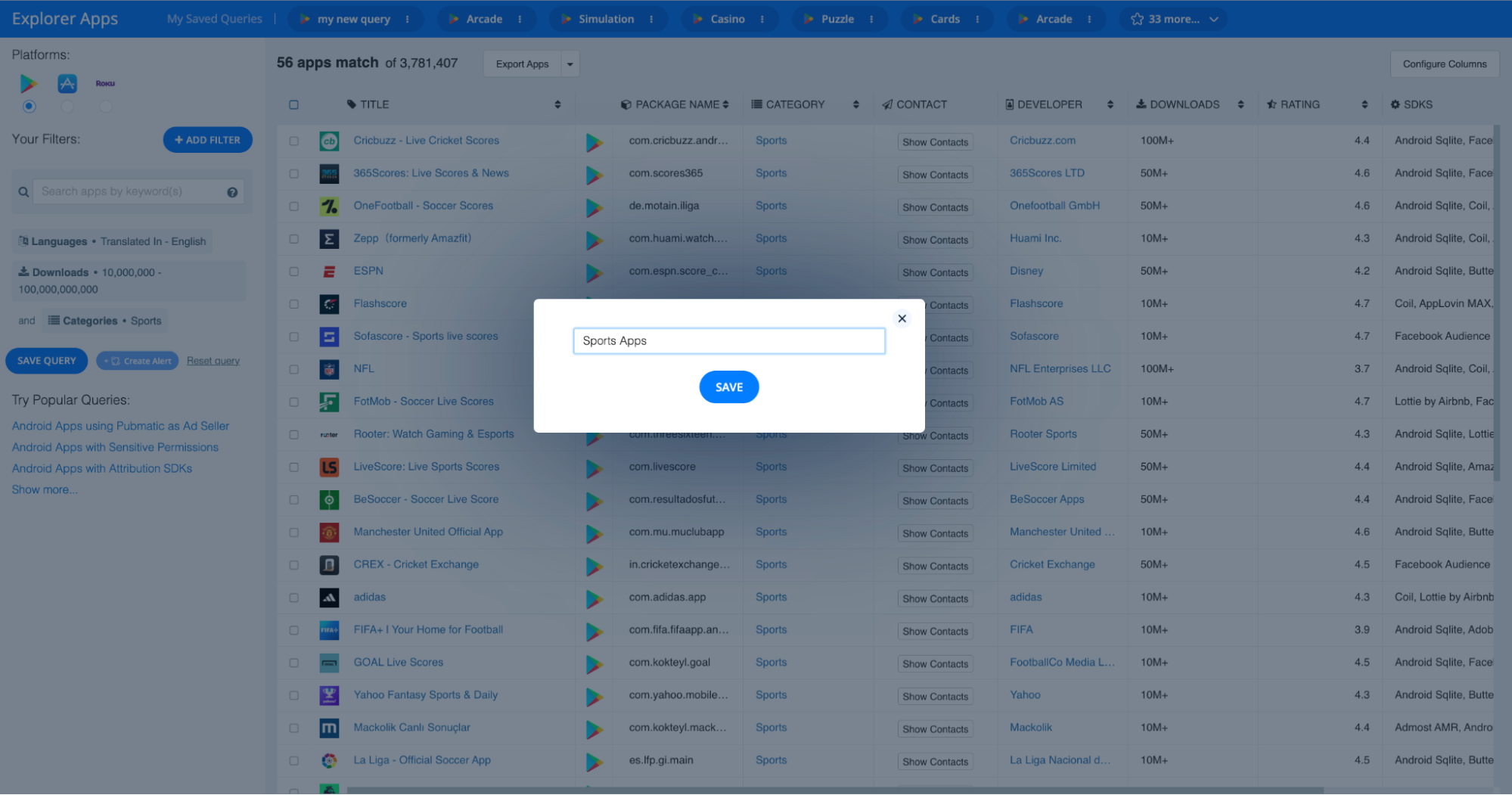The width and height of the screenshot is (1512, 795).
Task: Choose the Roku radio button
Action: tap(105, 107)
